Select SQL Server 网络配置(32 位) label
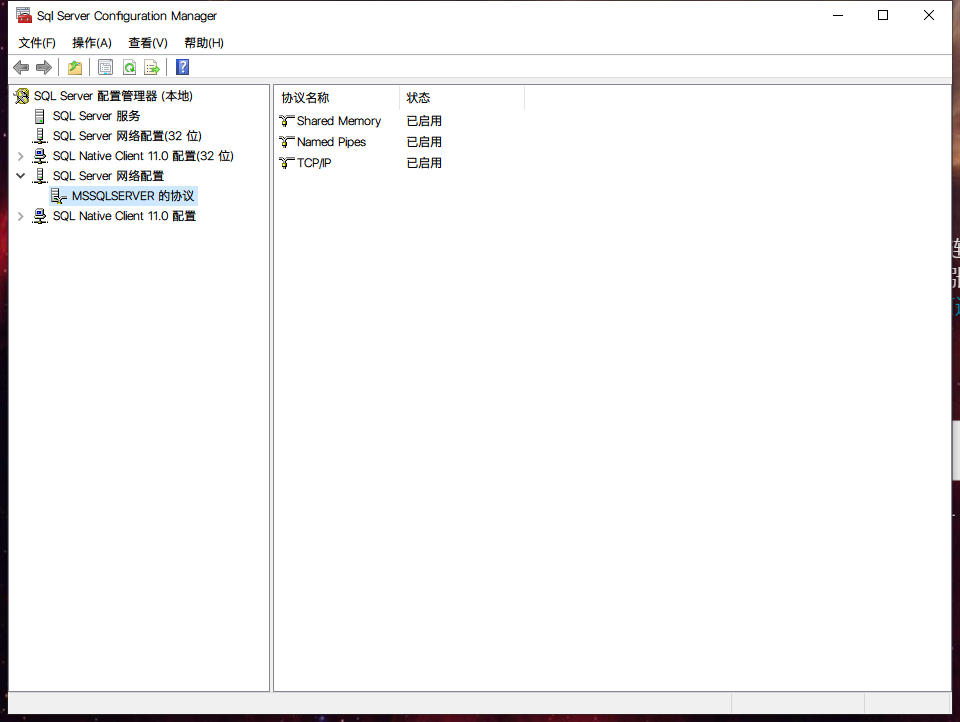960x722 pixels. [127, 136]
